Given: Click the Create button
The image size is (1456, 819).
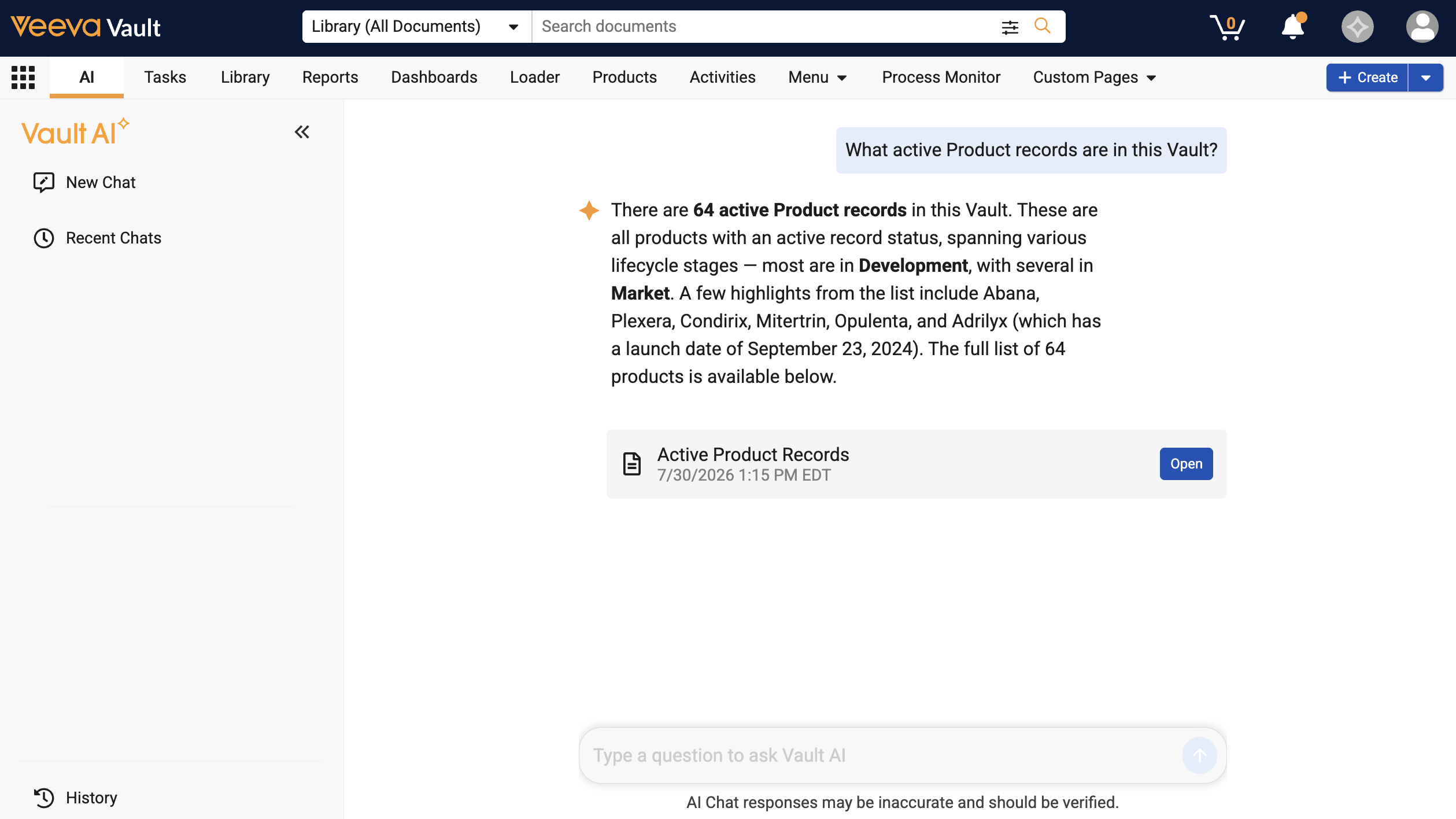Looking at the screenshot, I should point(1367,78).
